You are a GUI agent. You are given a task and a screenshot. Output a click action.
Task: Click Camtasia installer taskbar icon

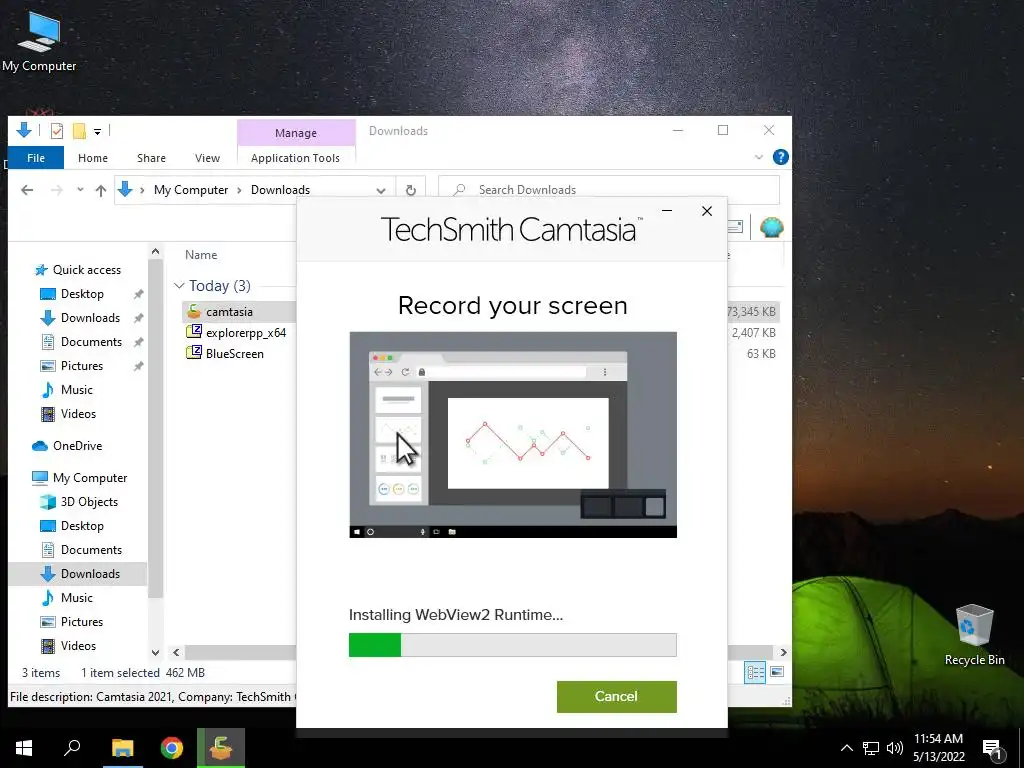pos(221,748)
